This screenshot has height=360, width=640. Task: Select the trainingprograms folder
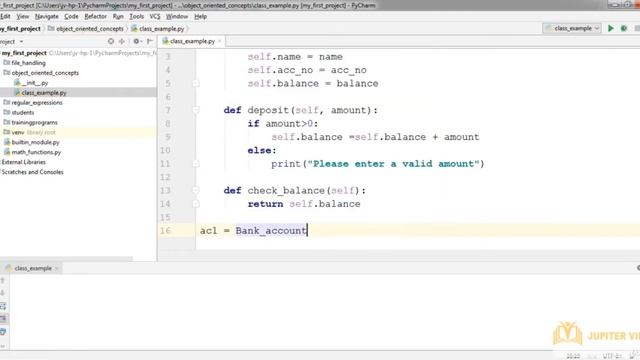pyautogui.click(x=34, y=122)
